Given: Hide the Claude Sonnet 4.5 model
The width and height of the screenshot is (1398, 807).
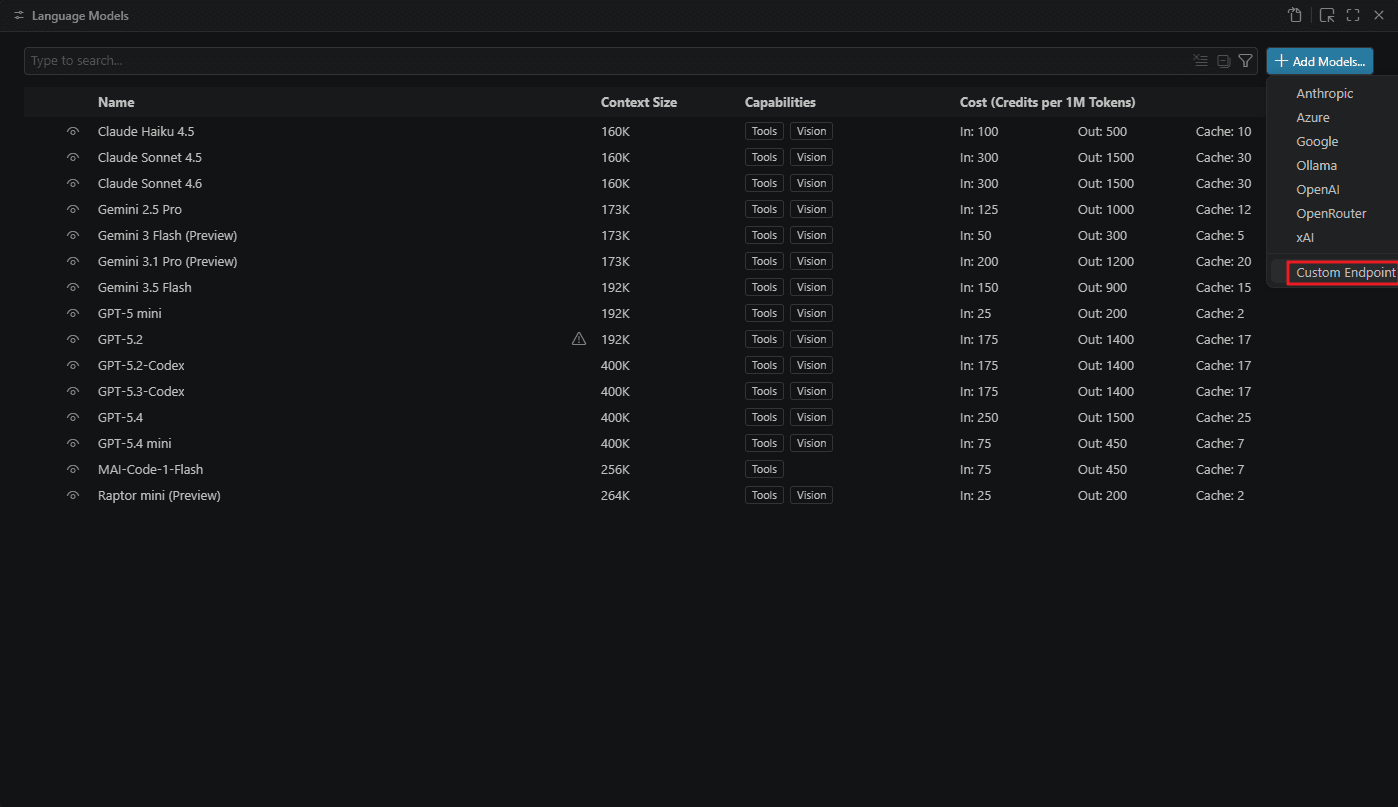Looking at the screenshot, I should [x=73, y=157].
